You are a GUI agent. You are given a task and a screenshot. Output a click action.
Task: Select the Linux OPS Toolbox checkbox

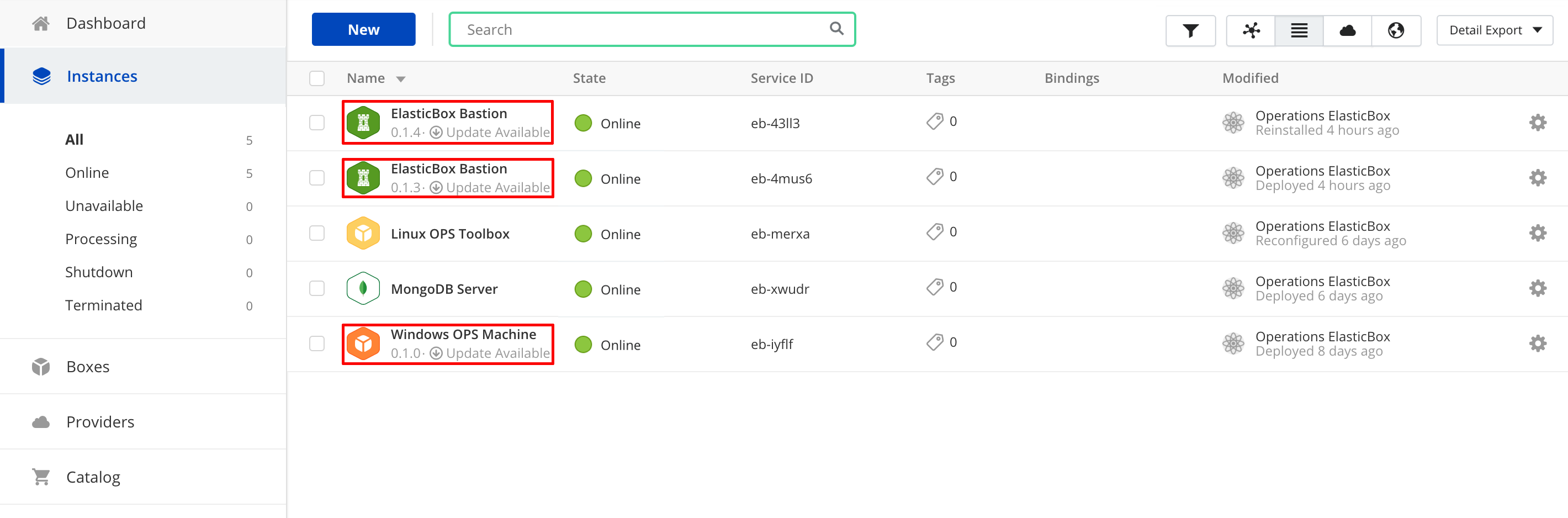click(x=316, y=233)
